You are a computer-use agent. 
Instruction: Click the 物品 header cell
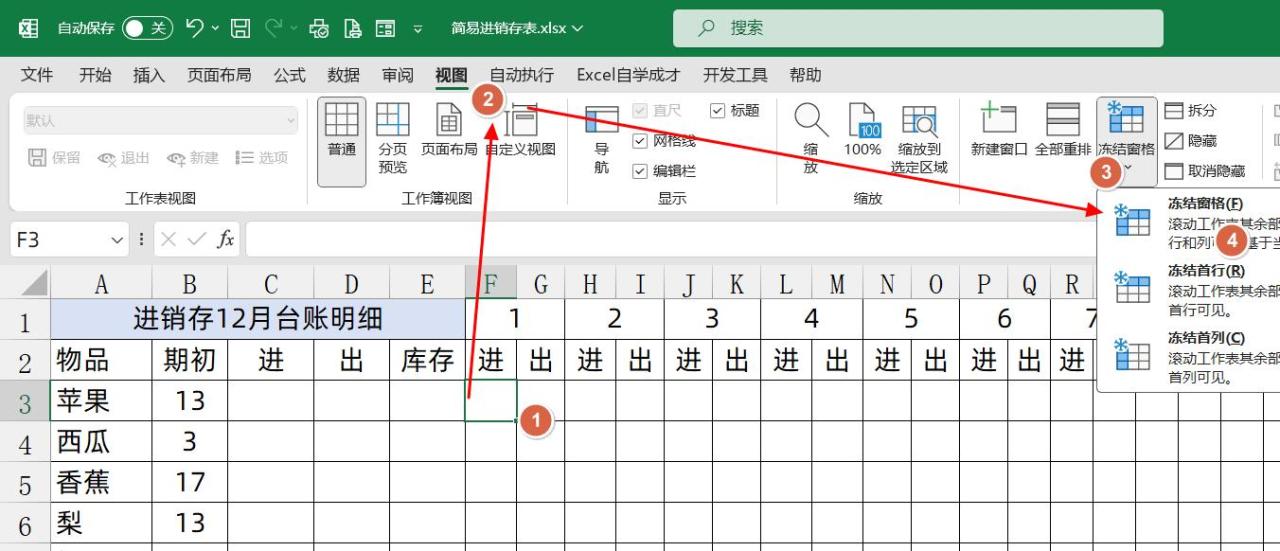pyautogui.click(x=101, y=360)
